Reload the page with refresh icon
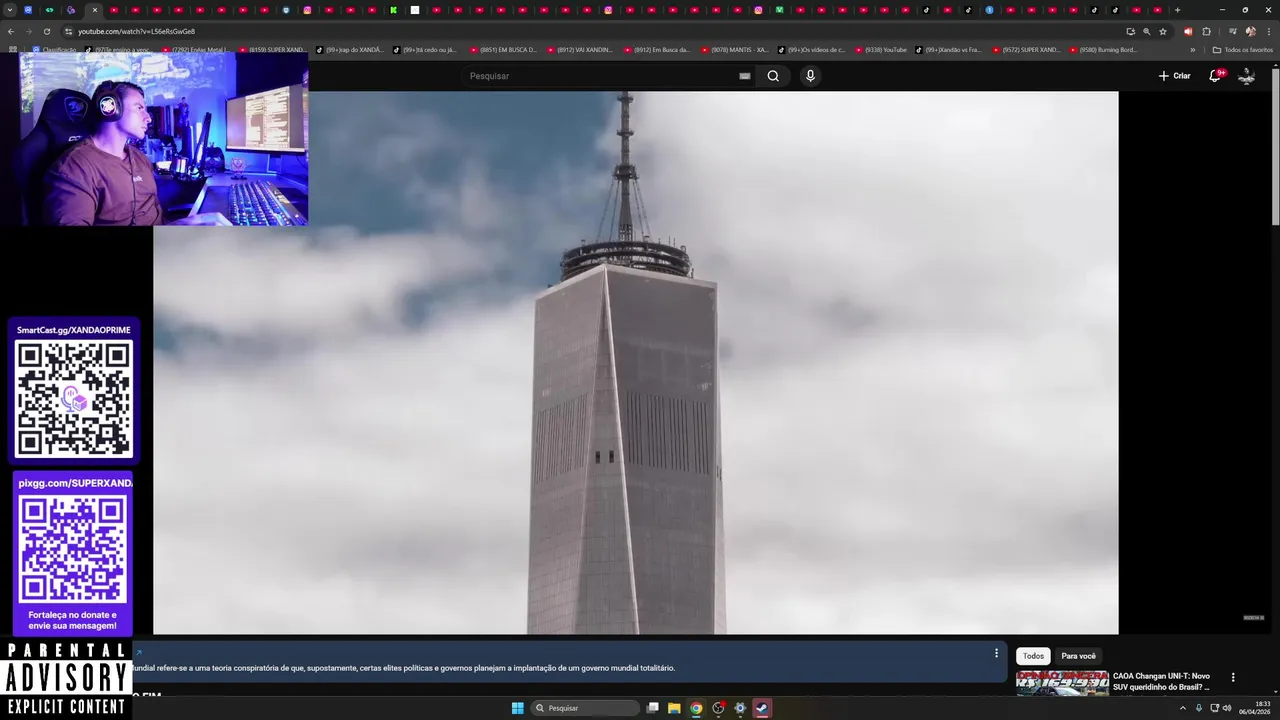 [x=46, y=31]
